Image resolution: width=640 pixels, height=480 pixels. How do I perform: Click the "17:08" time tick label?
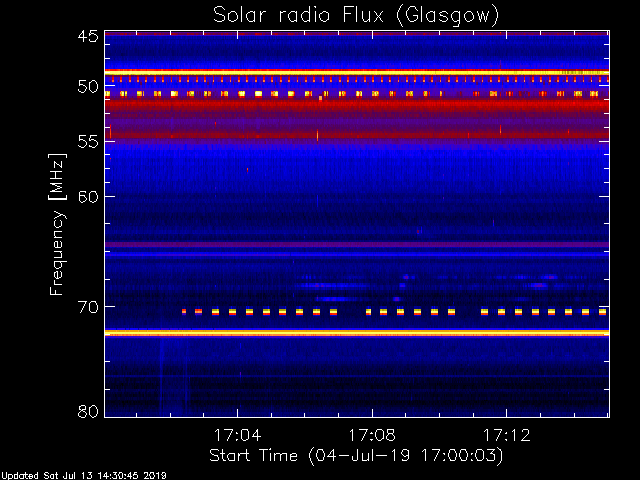tap(372, 435)
